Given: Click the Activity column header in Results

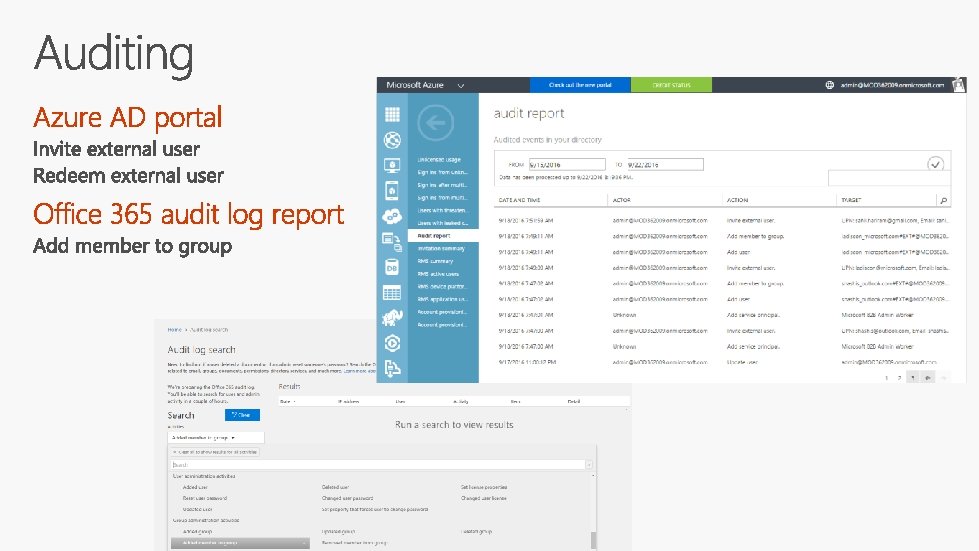Looking at the screenshot, I should 461,401.
